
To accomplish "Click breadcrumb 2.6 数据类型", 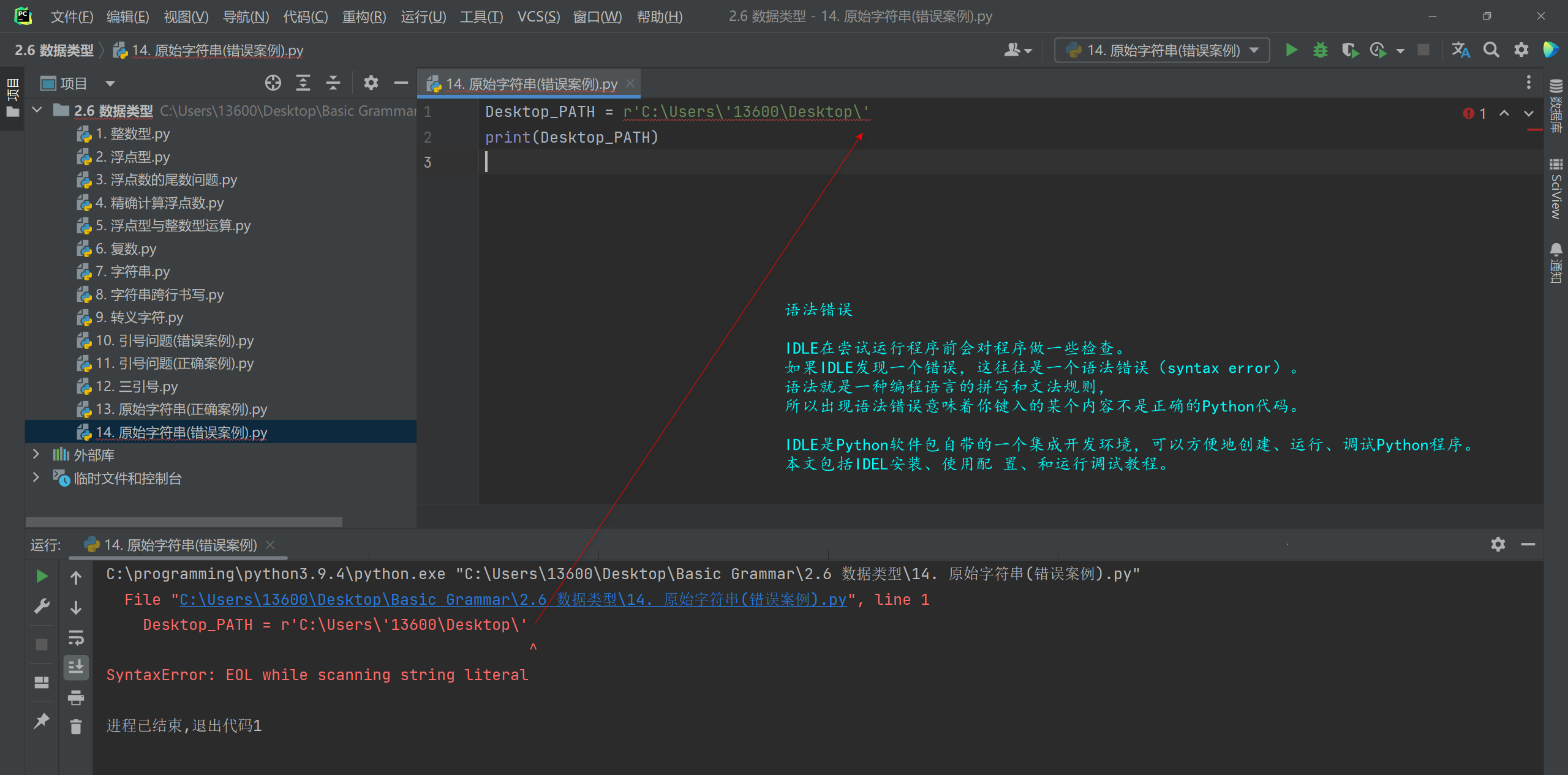I will tap(54, 50).
